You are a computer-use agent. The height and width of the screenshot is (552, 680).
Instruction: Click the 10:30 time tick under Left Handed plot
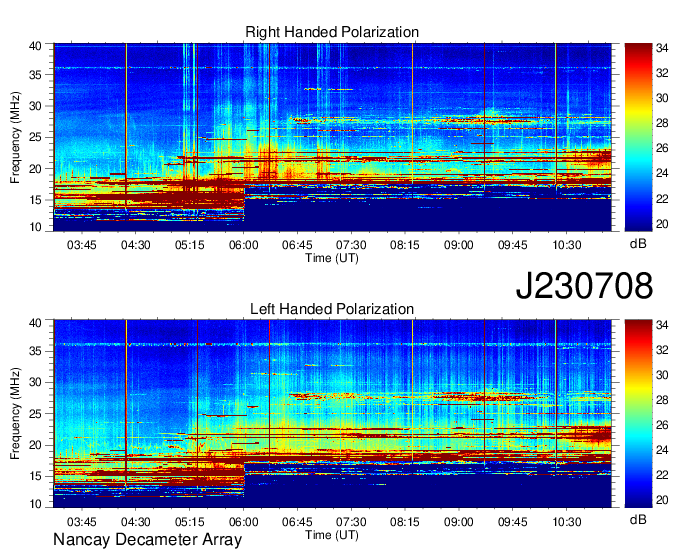[x=566, y=522]
